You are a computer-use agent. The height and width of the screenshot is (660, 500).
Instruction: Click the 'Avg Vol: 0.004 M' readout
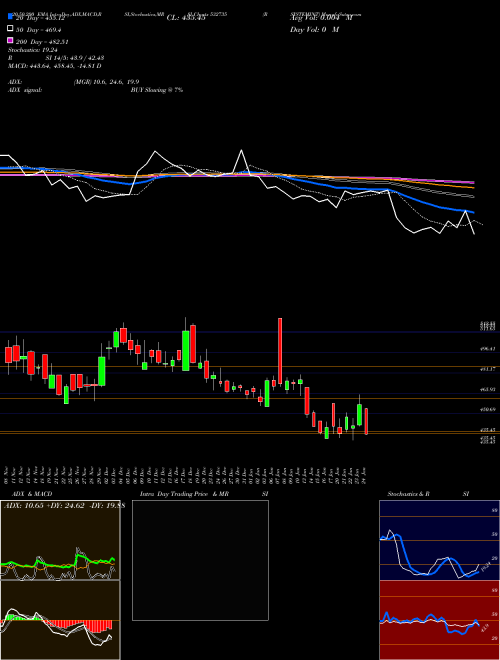[x=321, y=18]
